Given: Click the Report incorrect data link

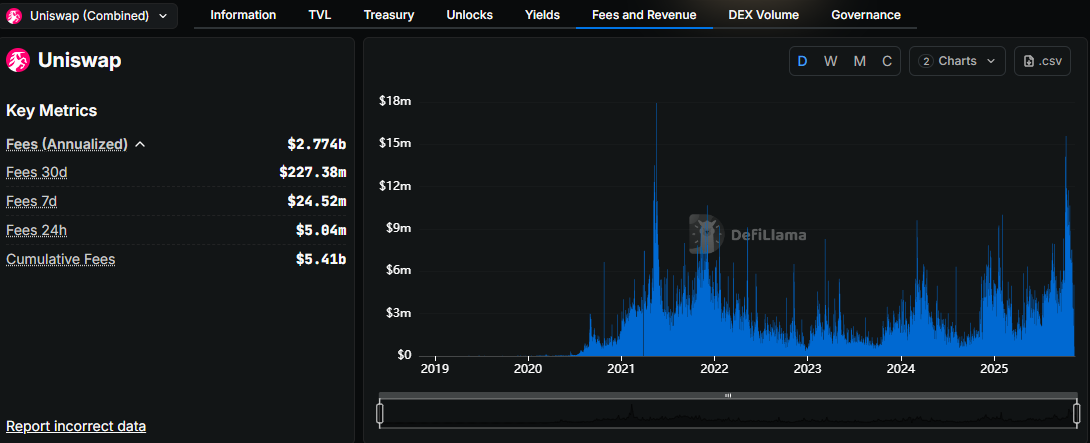Looking at the screenshot, I should tap(76, 426).
